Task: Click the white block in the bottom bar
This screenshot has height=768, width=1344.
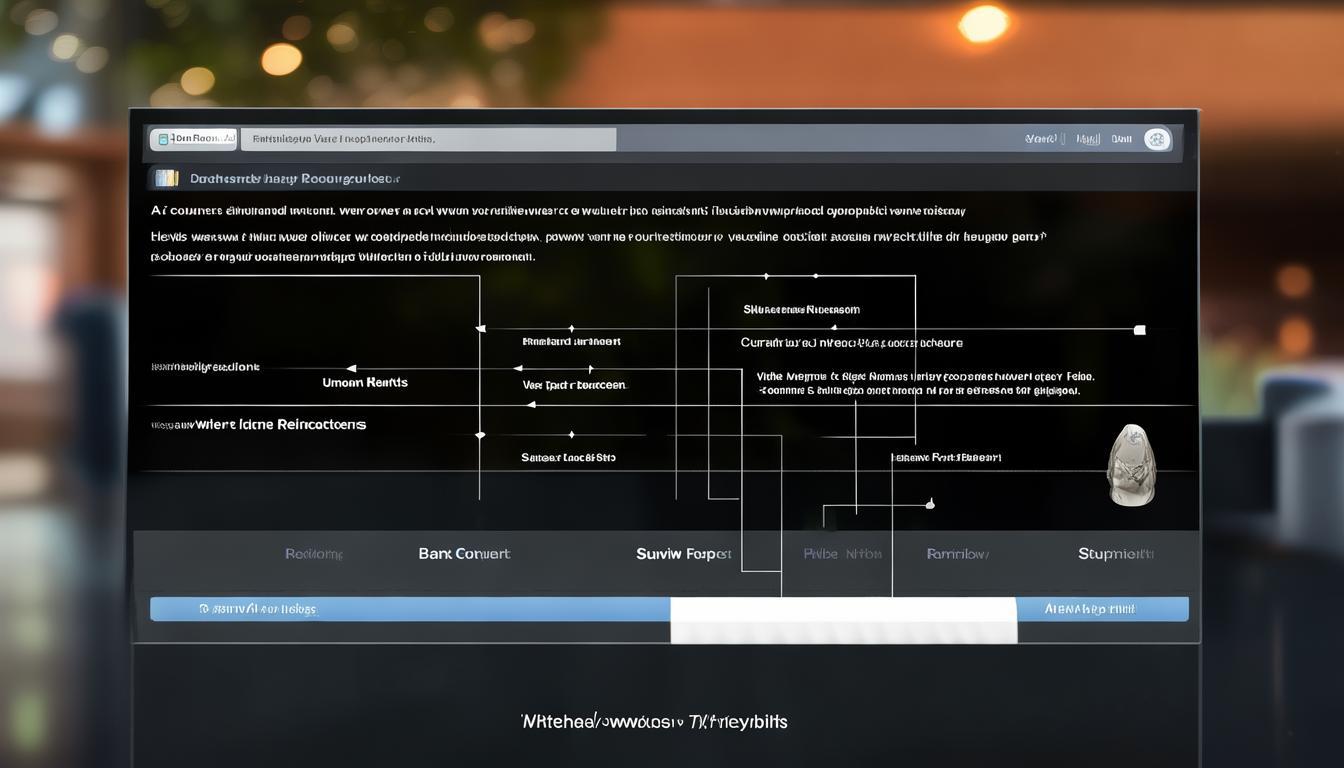Action: coord(843,619)
